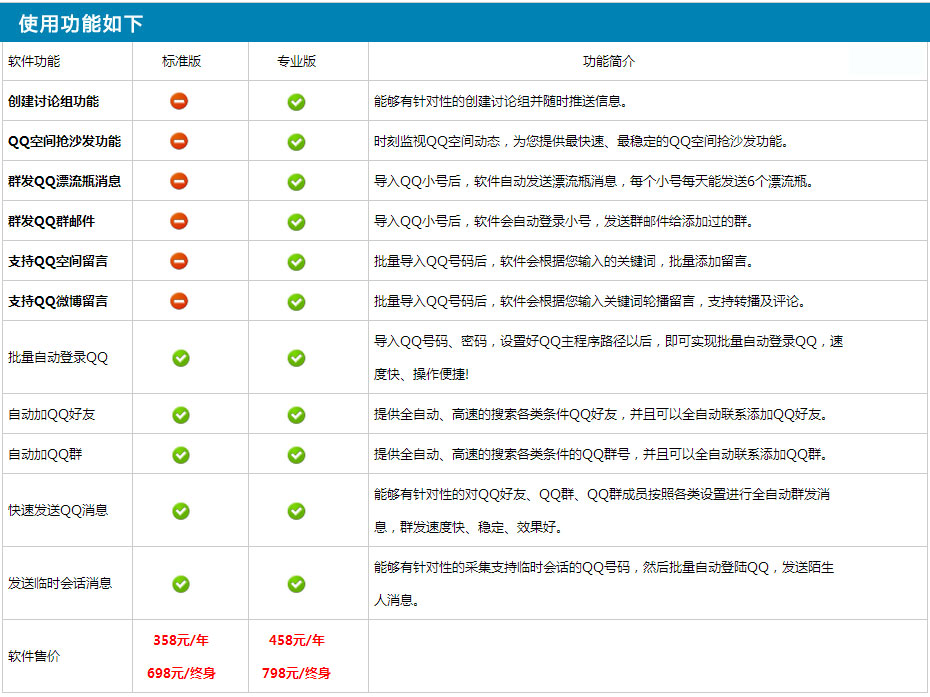
Task: Click description mentioning 全自动群发消息
Action: tap(602, 511)
